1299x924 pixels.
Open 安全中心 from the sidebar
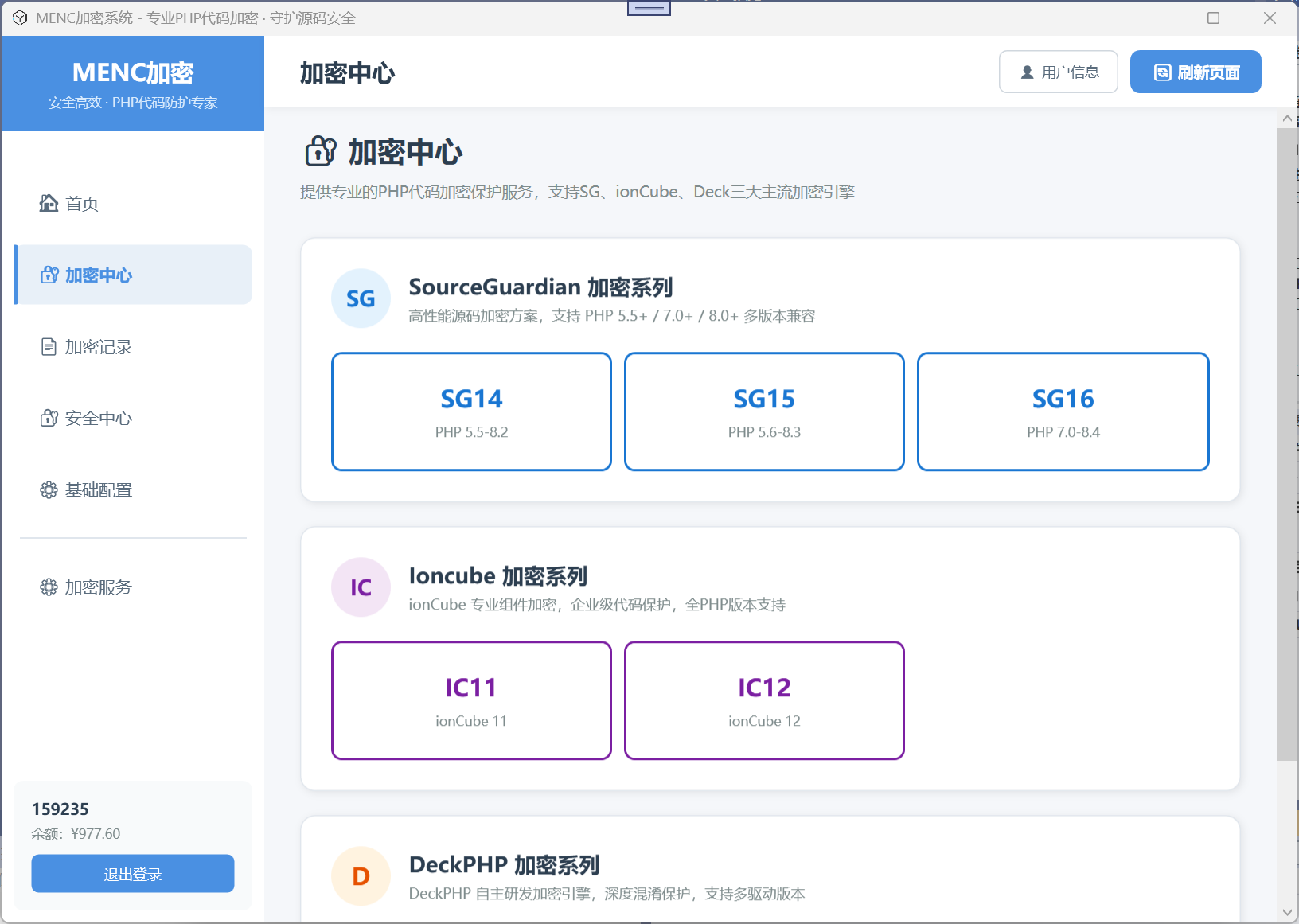tap(133, 419)
